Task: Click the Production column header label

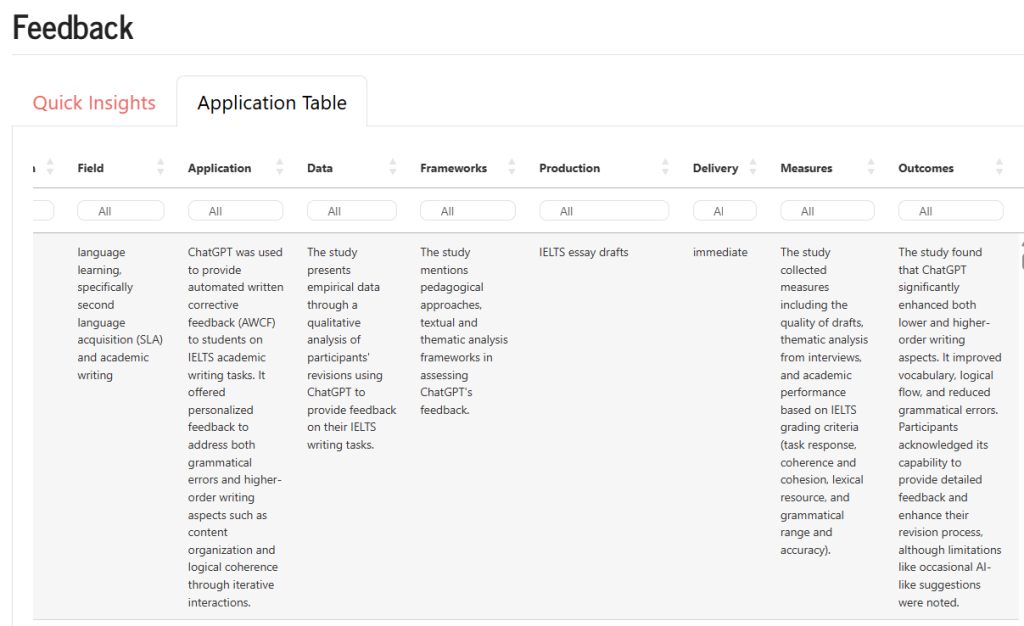Action: [x=569, y=168]
